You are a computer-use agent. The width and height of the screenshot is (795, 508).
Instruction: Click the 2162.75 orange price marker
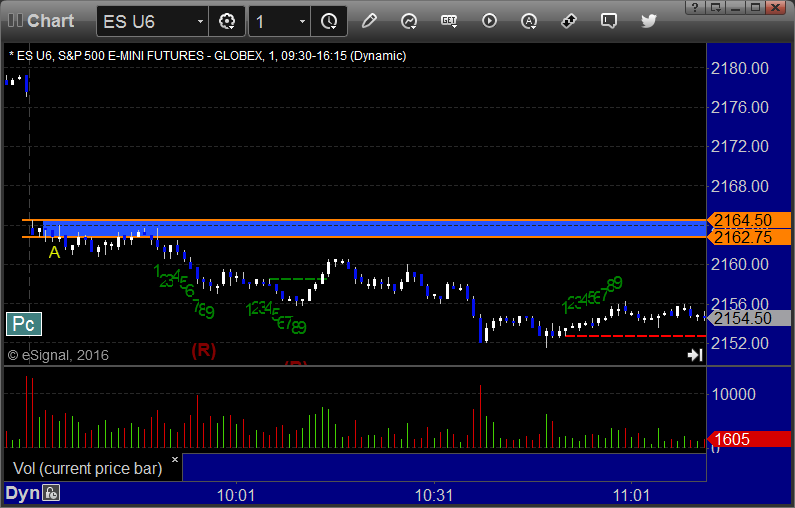(x=749, y=237)
